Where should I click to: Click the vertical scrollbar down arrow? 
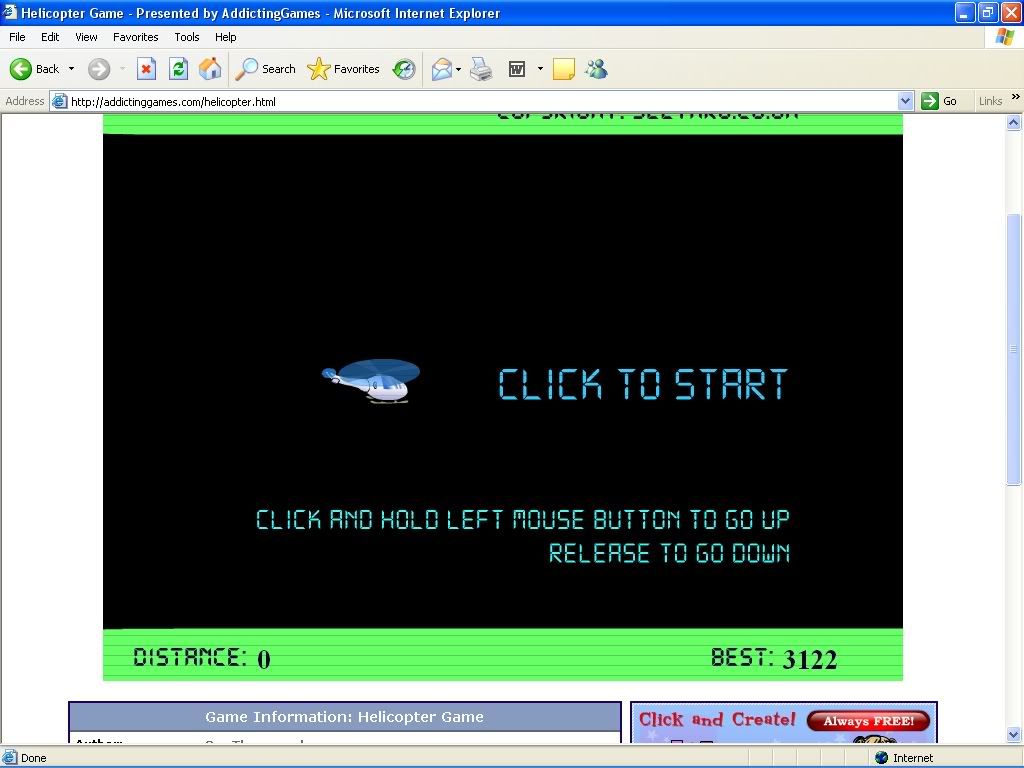tap(1014, 735)
